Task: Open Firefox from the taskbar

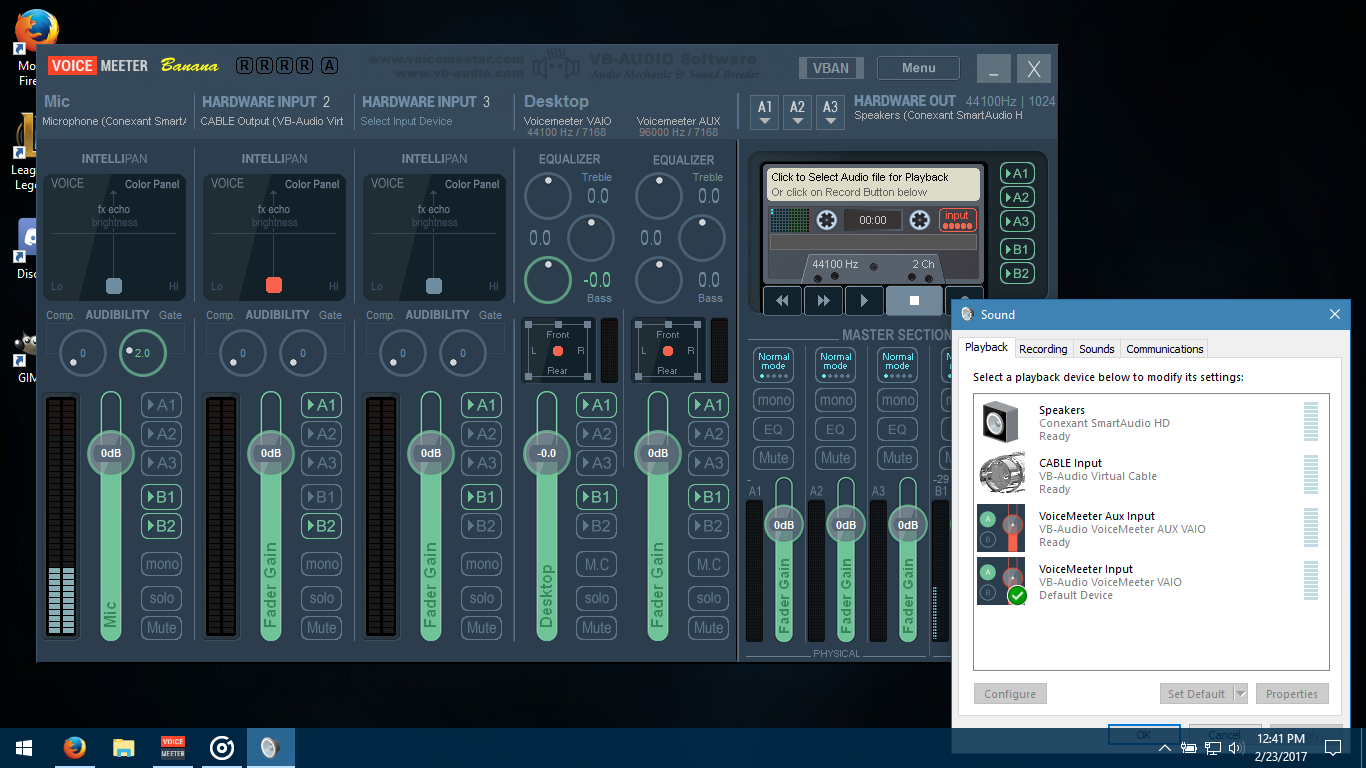Action: 74,748
